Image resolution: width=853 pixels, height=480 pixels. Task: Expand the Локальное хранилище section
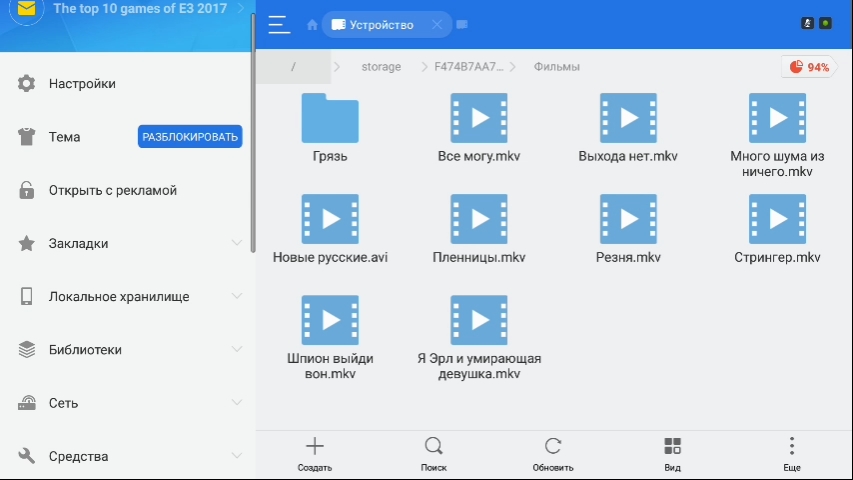(x=237, y=297)
